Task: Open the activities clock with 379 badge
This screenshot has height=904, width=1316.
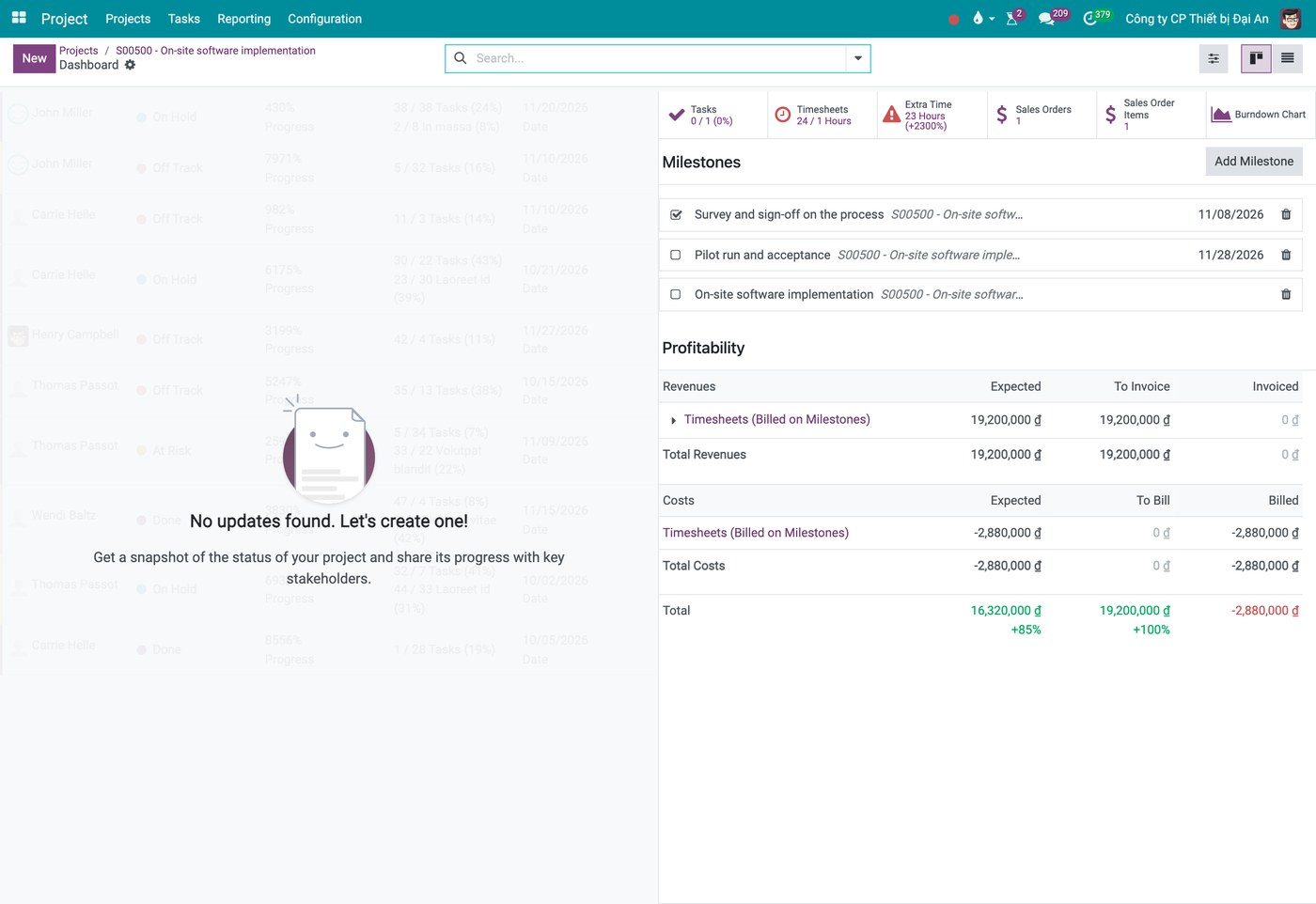Action: click(x=1096, y=18)
